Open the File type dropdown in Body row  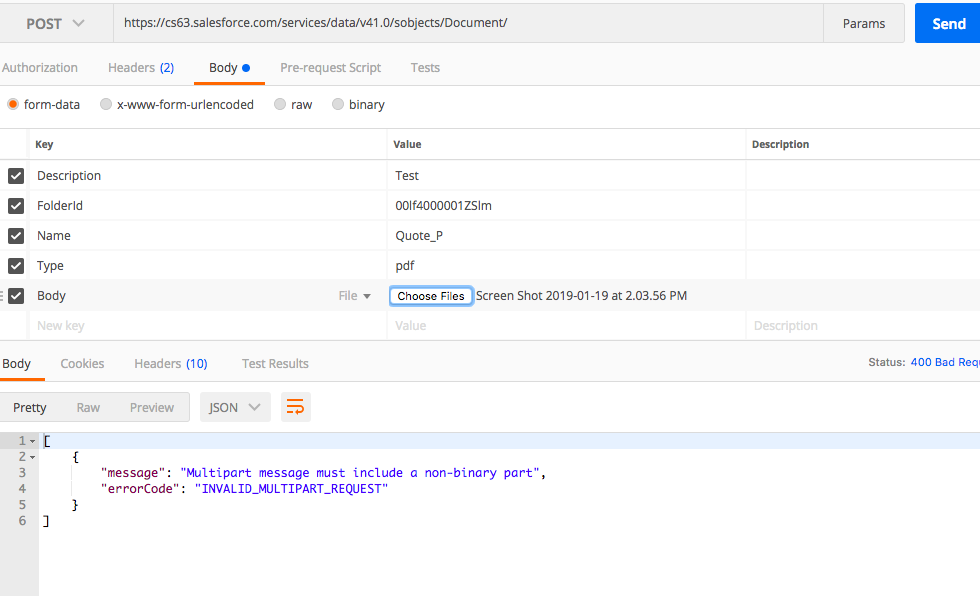(x=354, y=296)
